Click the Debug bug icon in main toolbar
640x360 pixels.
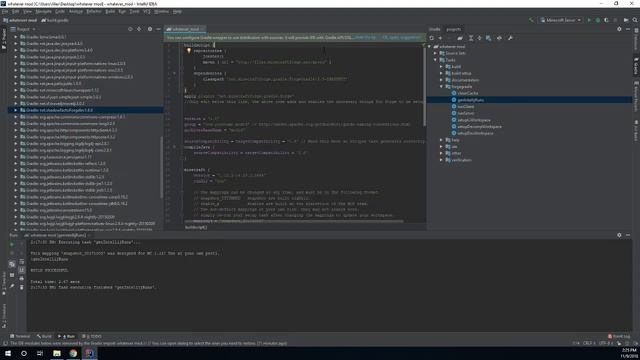[598, 20]
